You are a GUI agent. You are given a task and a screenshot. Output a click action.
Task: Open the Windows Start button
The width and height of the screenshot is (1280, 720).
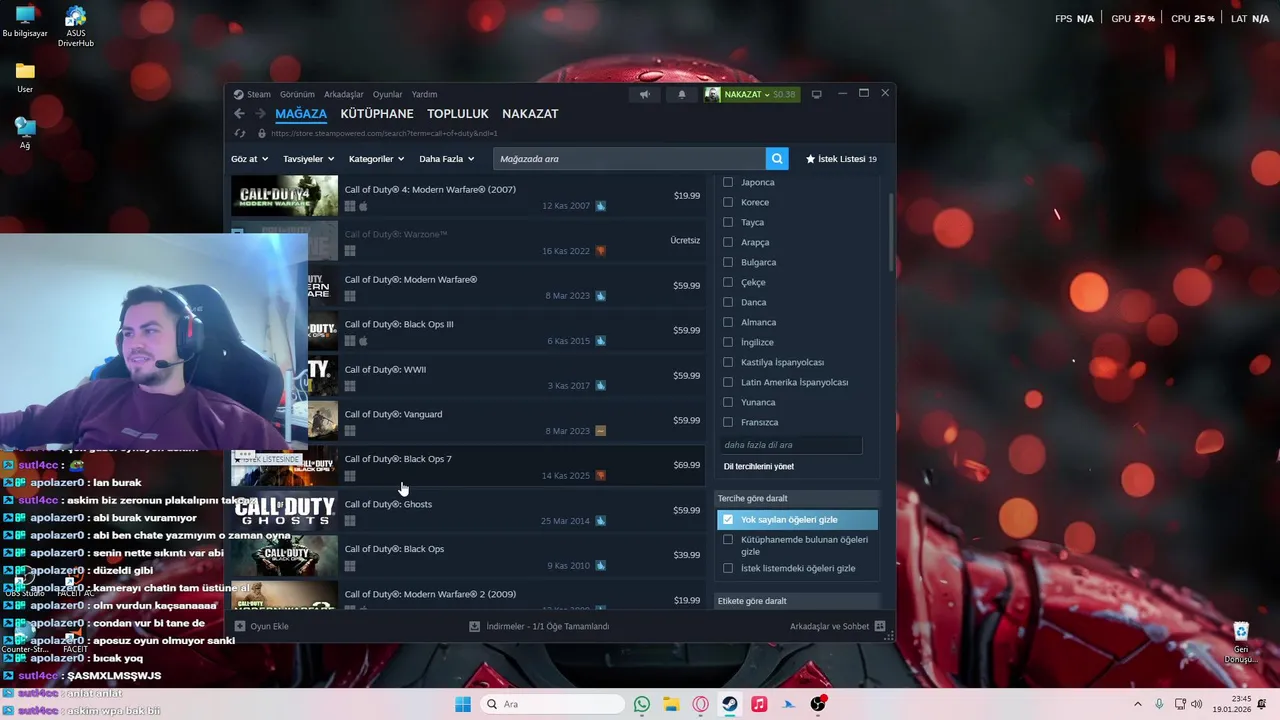point(463,704)
